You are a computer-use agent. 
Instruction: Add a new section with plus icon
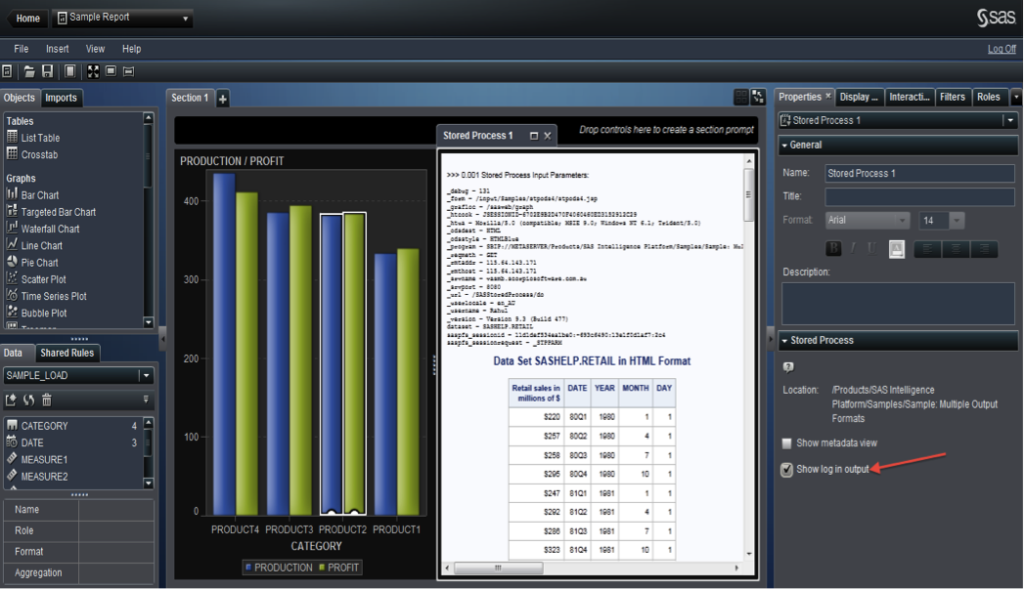[223, 99]
